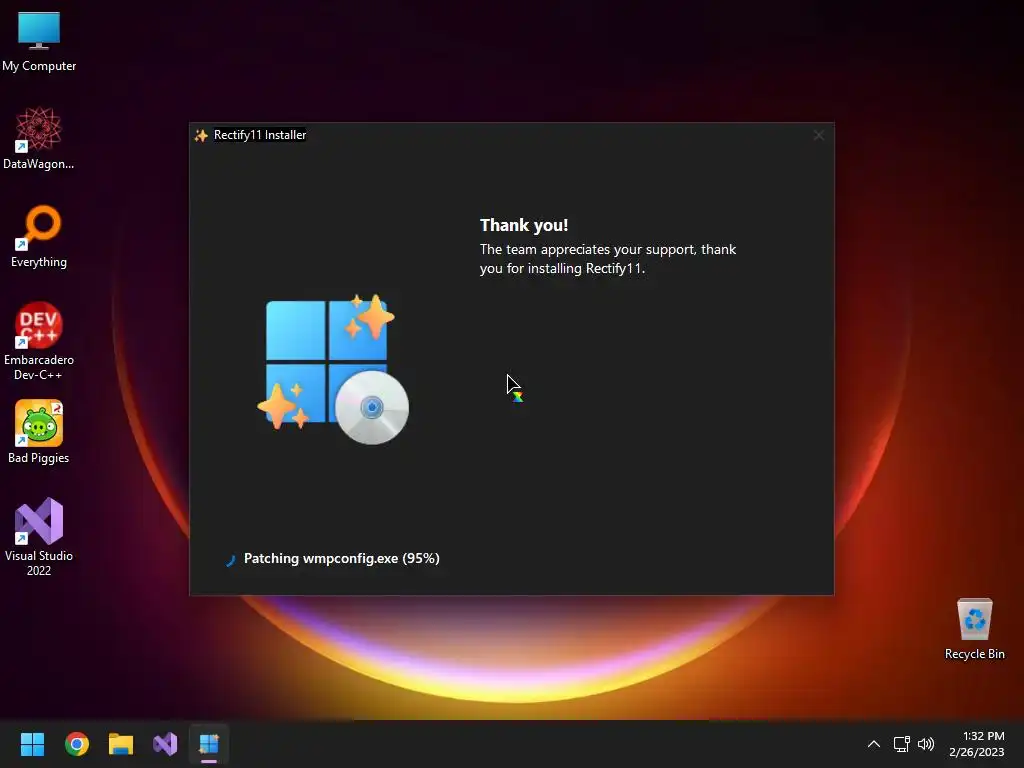Open Visual Studio from the taskbar

(x=165, y=744)
